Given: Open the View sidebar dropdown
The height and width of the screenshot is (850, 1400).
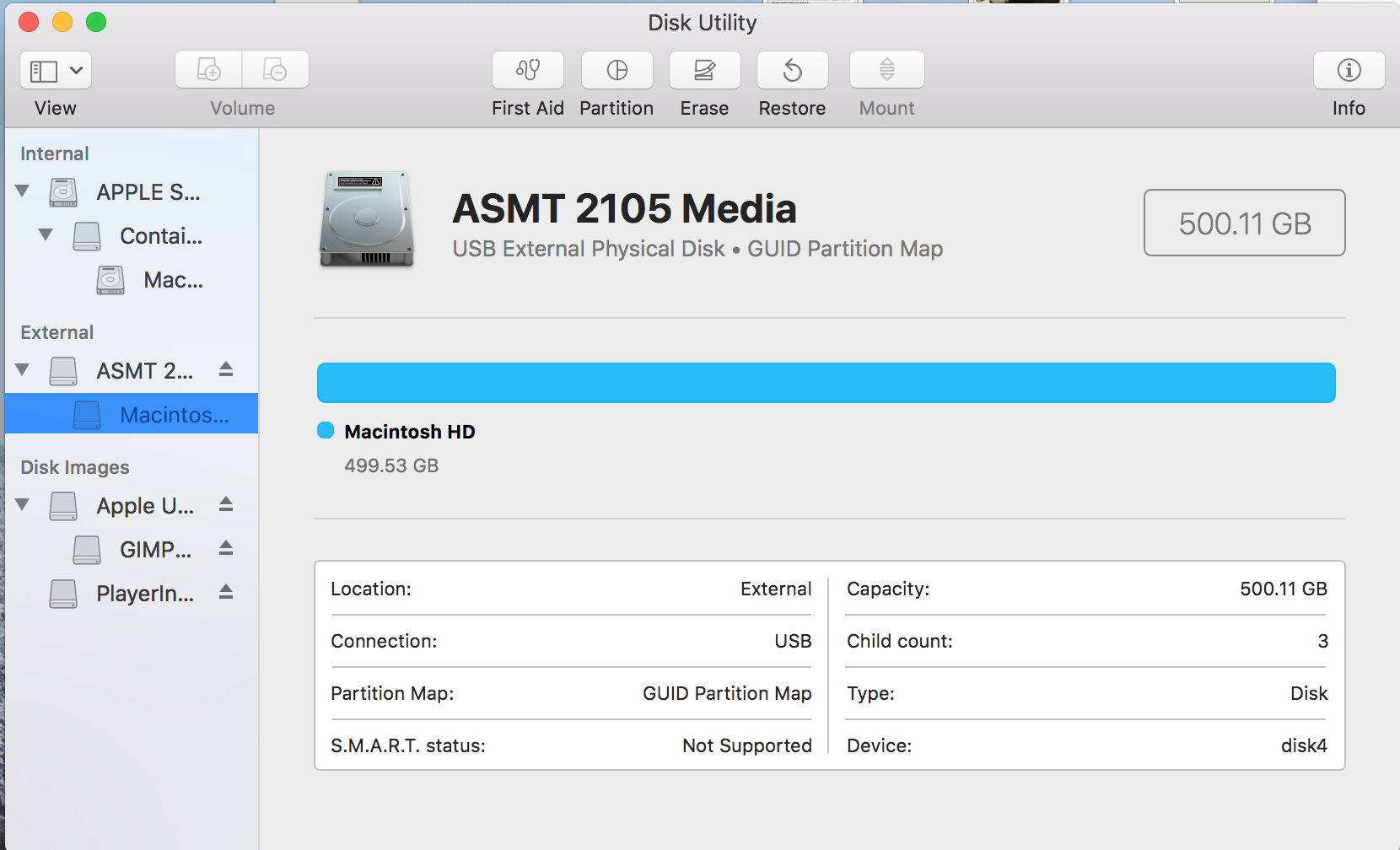Looking at the screenshot, I should pos(56,70).
